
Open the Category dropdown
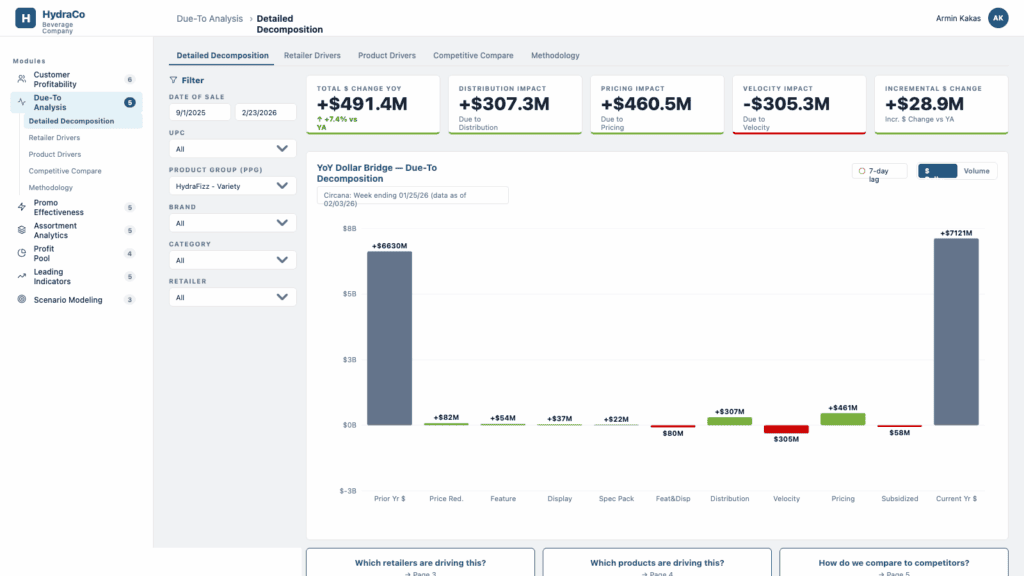pyautogui.click(x=232, y=260)
